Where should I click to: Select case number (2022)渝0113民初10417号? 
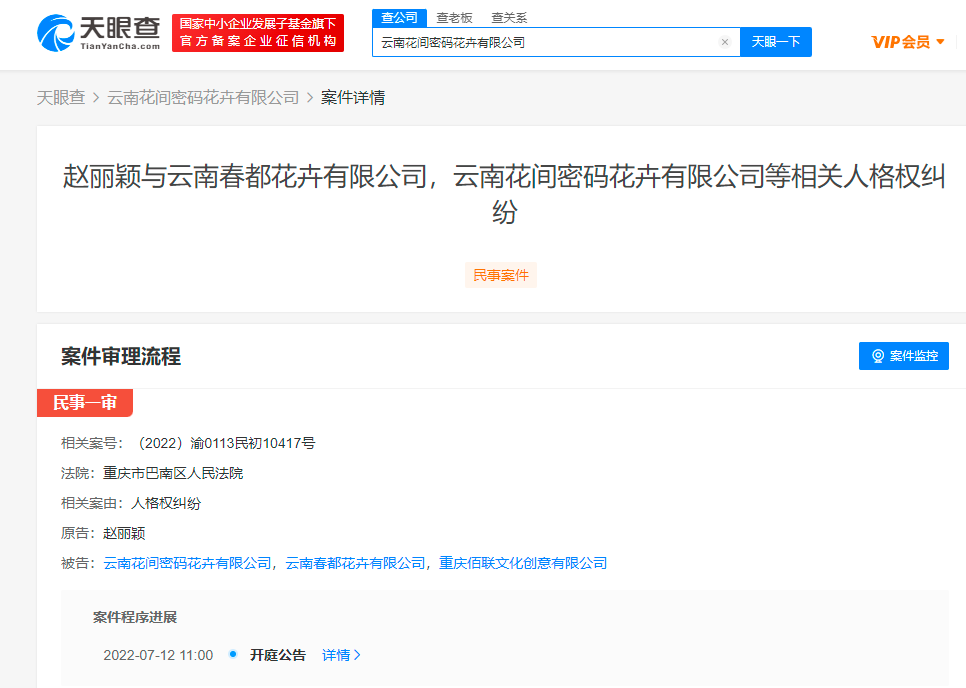click(x=224, y=443)
